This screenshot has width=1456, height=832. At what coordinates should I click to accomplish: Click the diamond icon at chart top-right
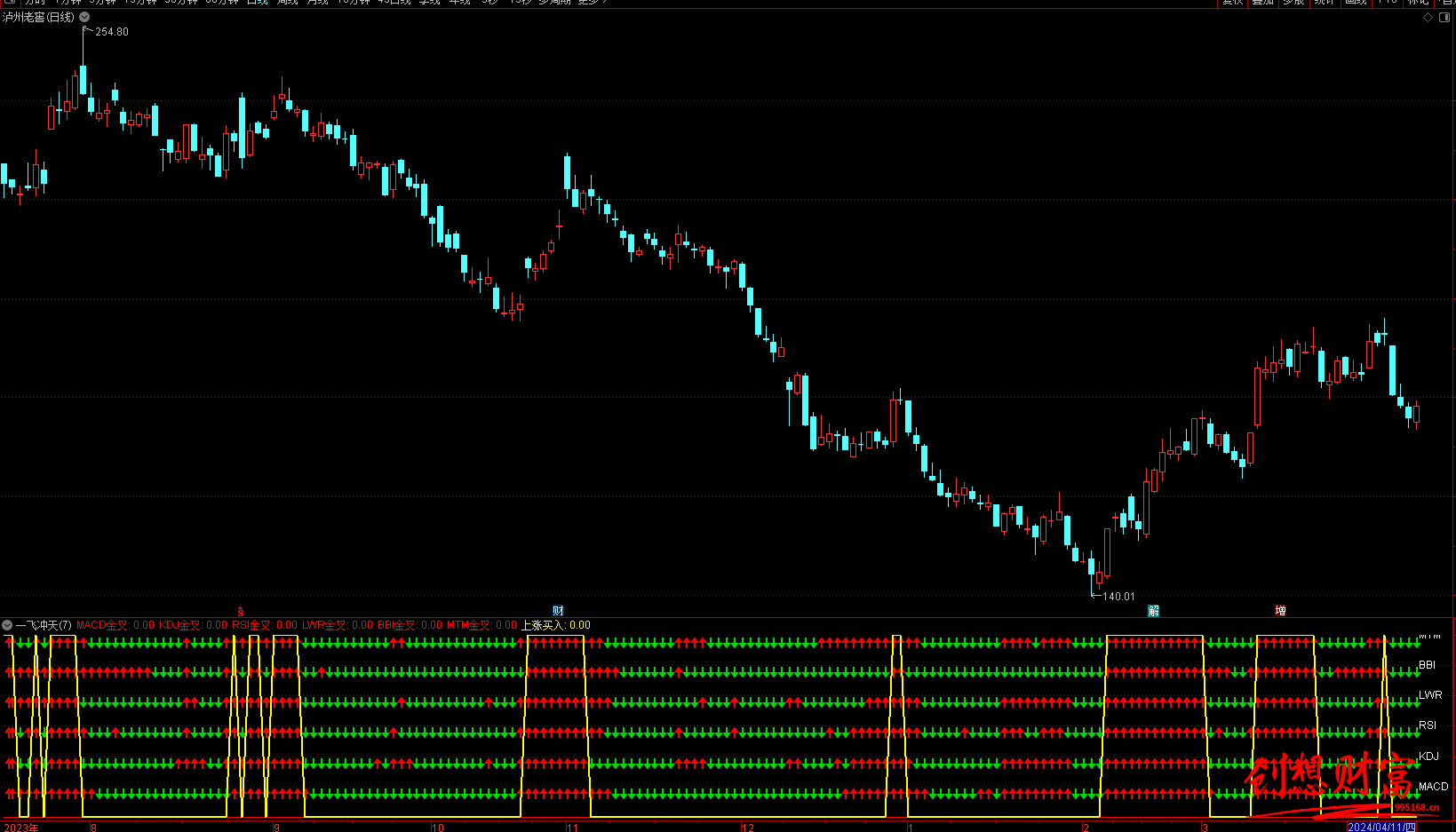coord(1428,17)
